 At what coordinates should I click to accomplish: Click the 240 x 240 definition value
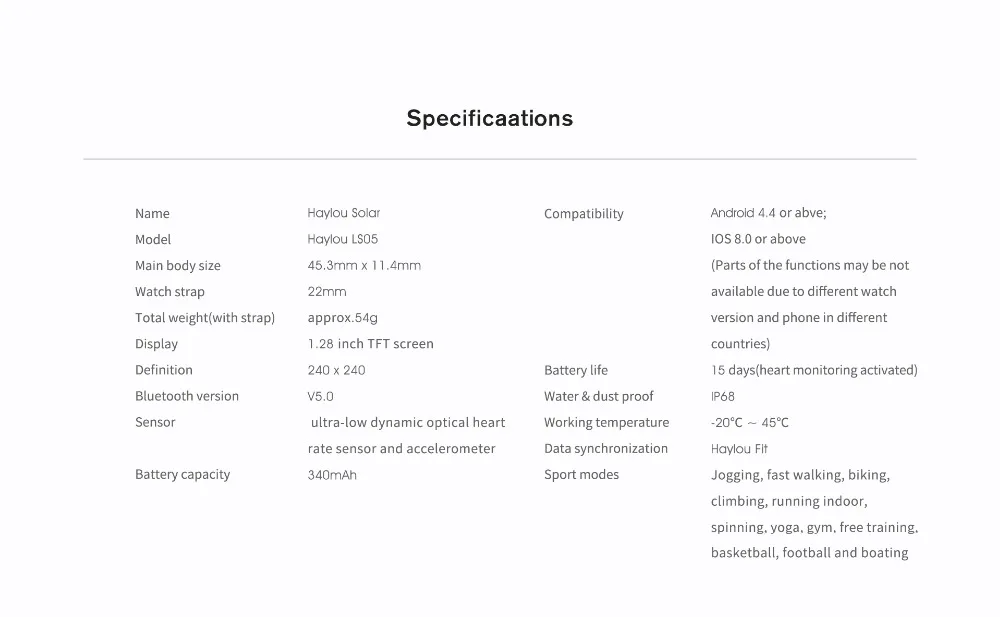[336, 370]
